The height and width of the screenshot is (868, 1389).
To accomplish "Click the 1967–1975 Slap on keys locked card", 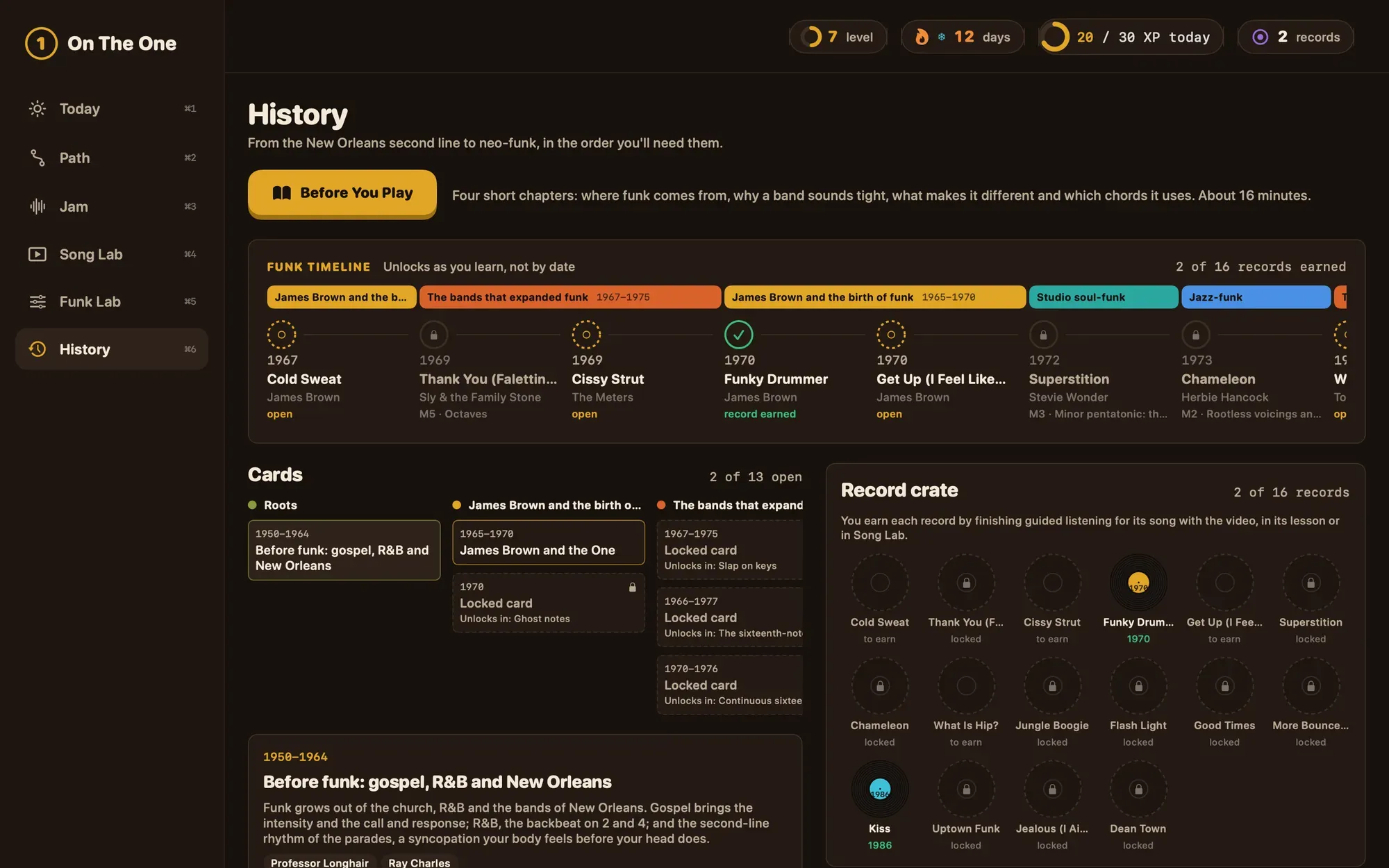I will pos(730,550).
